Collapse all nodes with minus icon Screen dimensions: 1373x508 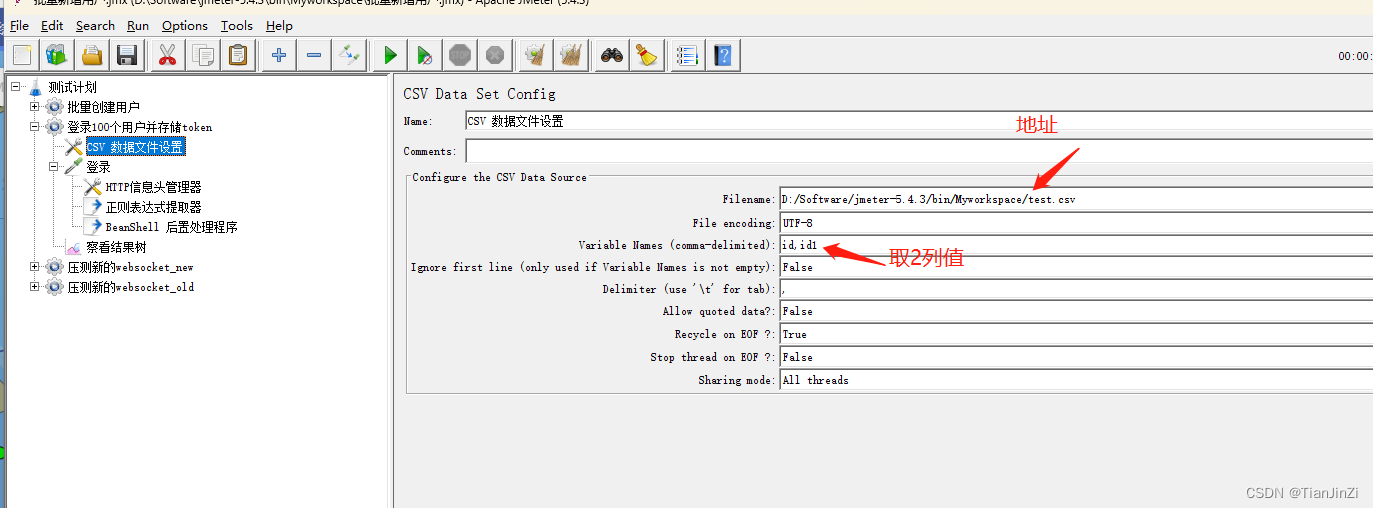pos(314,55)
